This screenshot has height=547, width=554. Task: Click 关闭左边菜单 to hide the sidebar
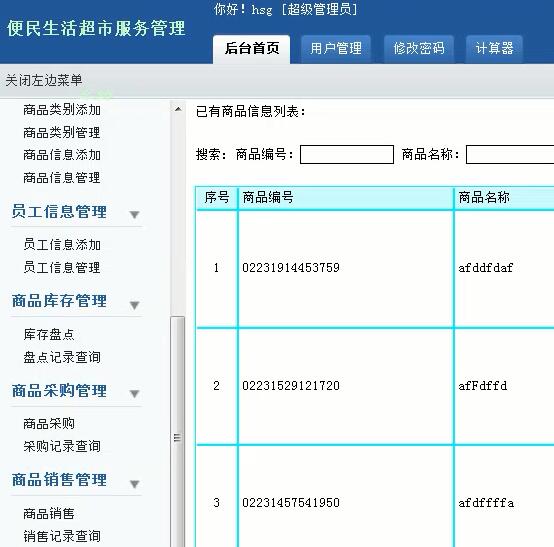click(x=44, y=80)
